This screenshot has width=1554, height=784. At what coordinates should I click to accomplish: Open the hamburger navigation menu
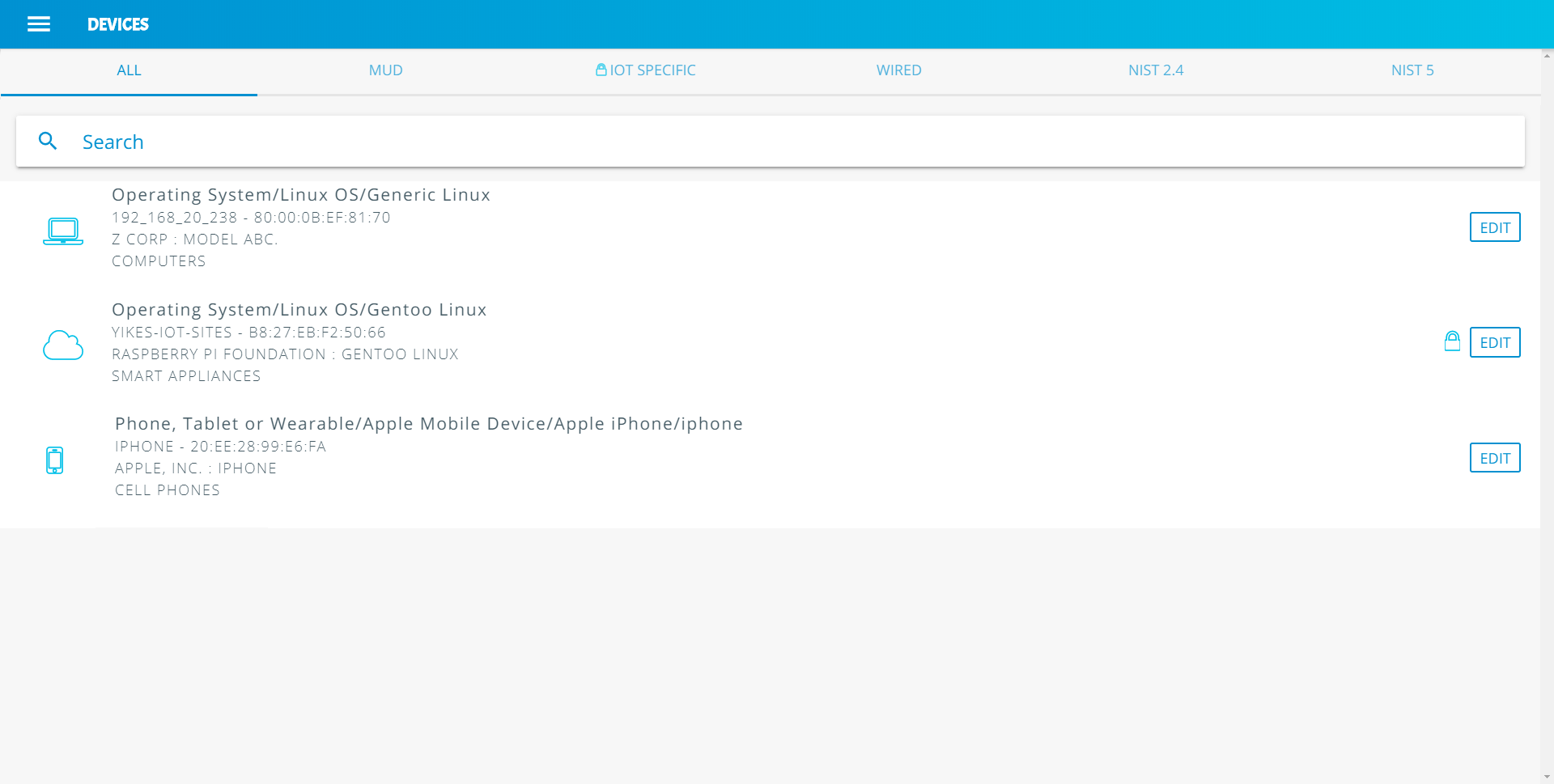pyautogui.click(x=39, y=24)
